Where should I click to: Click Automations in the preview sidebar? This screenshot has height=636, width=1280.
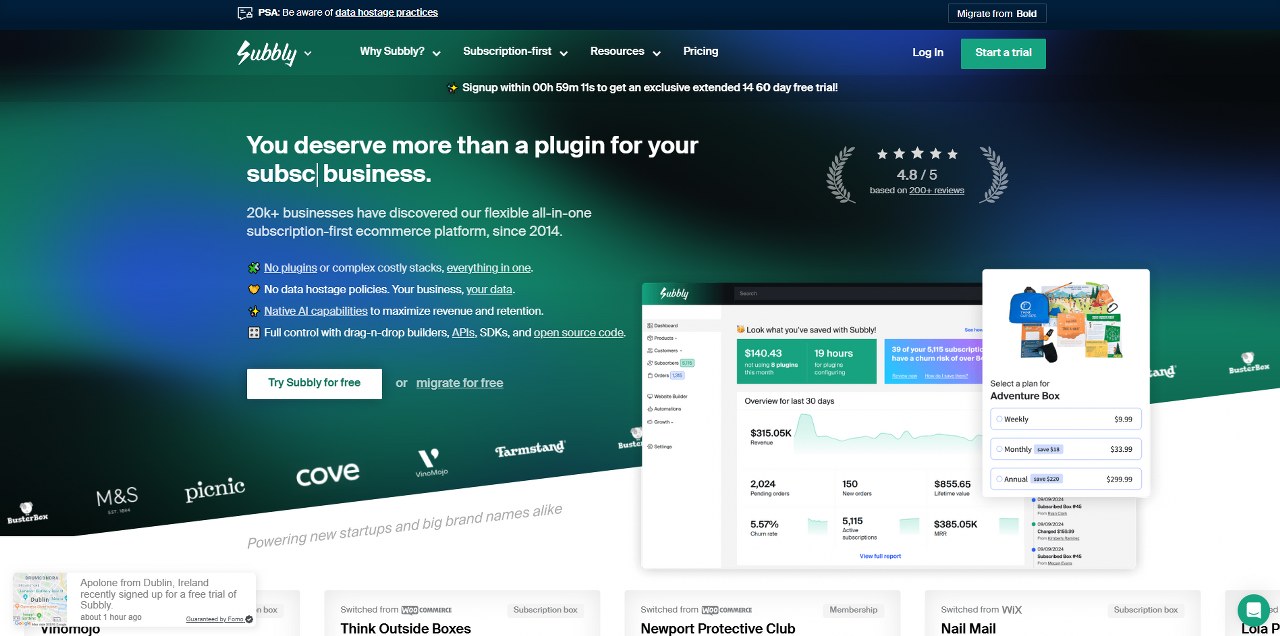point(665,409)
